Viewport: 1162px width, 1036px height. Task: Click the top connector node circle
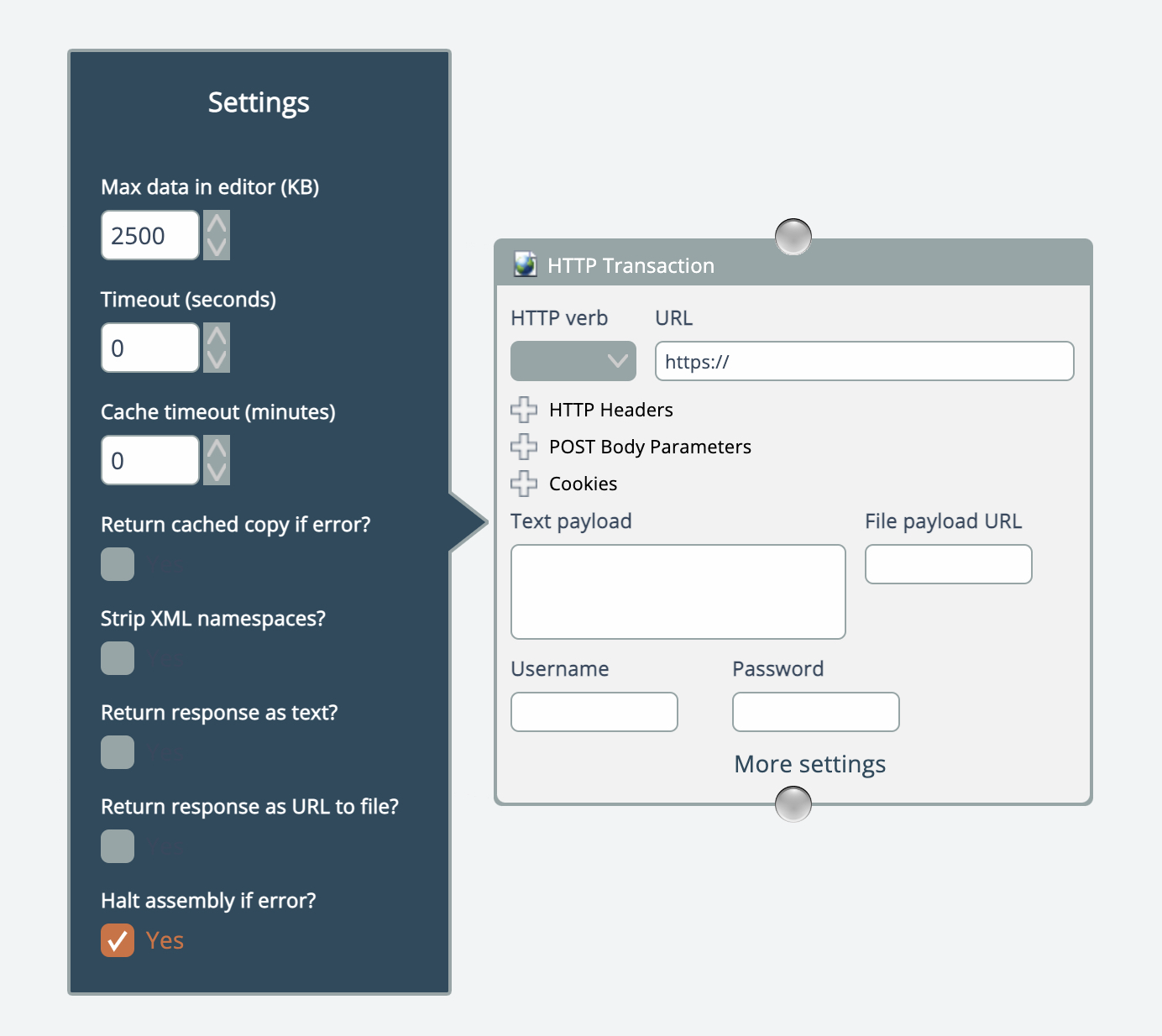click(x=793, y=237)
